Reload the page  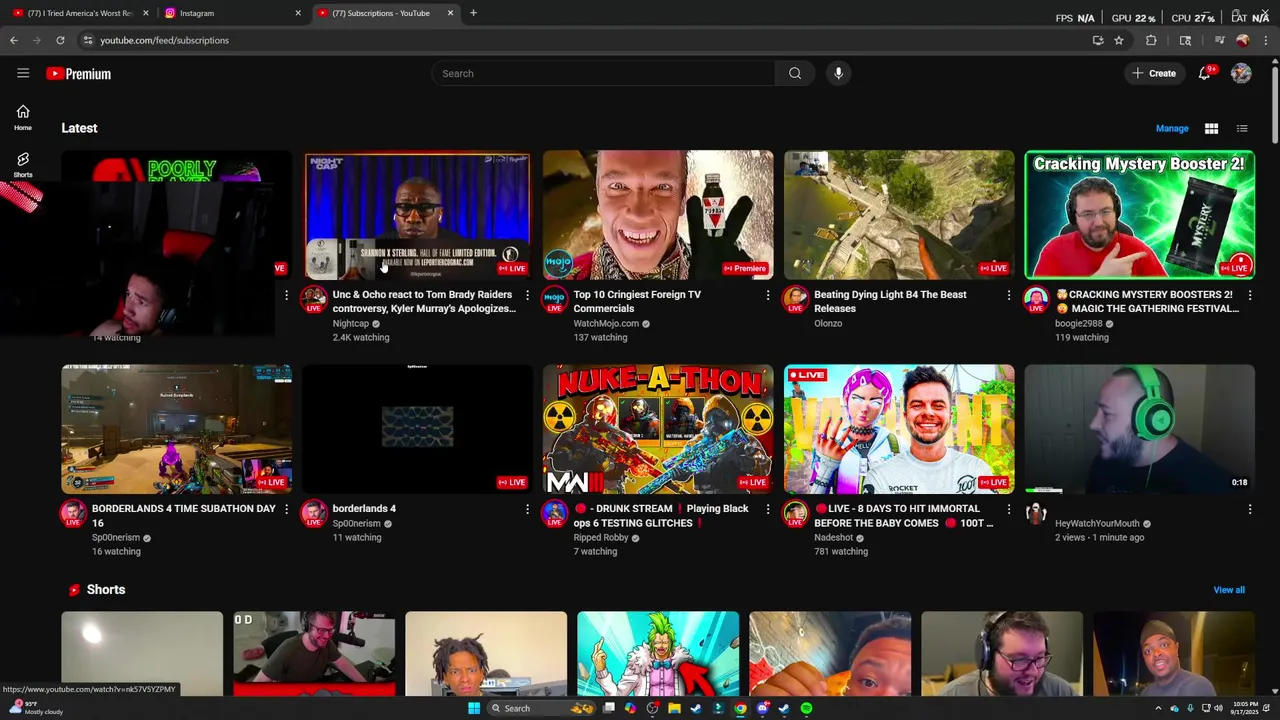point(60,40)
